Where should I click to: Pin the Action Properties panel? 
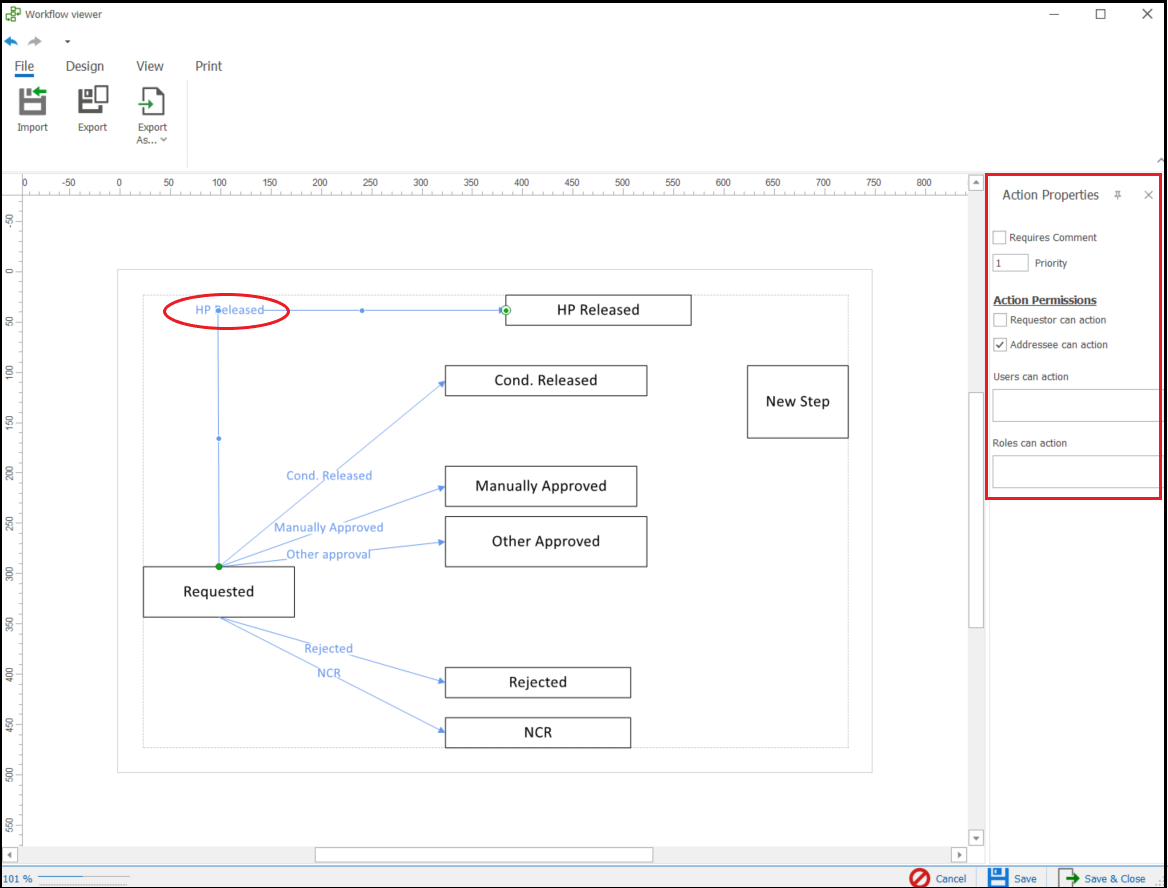pyautogui.click(x=1117, y=195)
